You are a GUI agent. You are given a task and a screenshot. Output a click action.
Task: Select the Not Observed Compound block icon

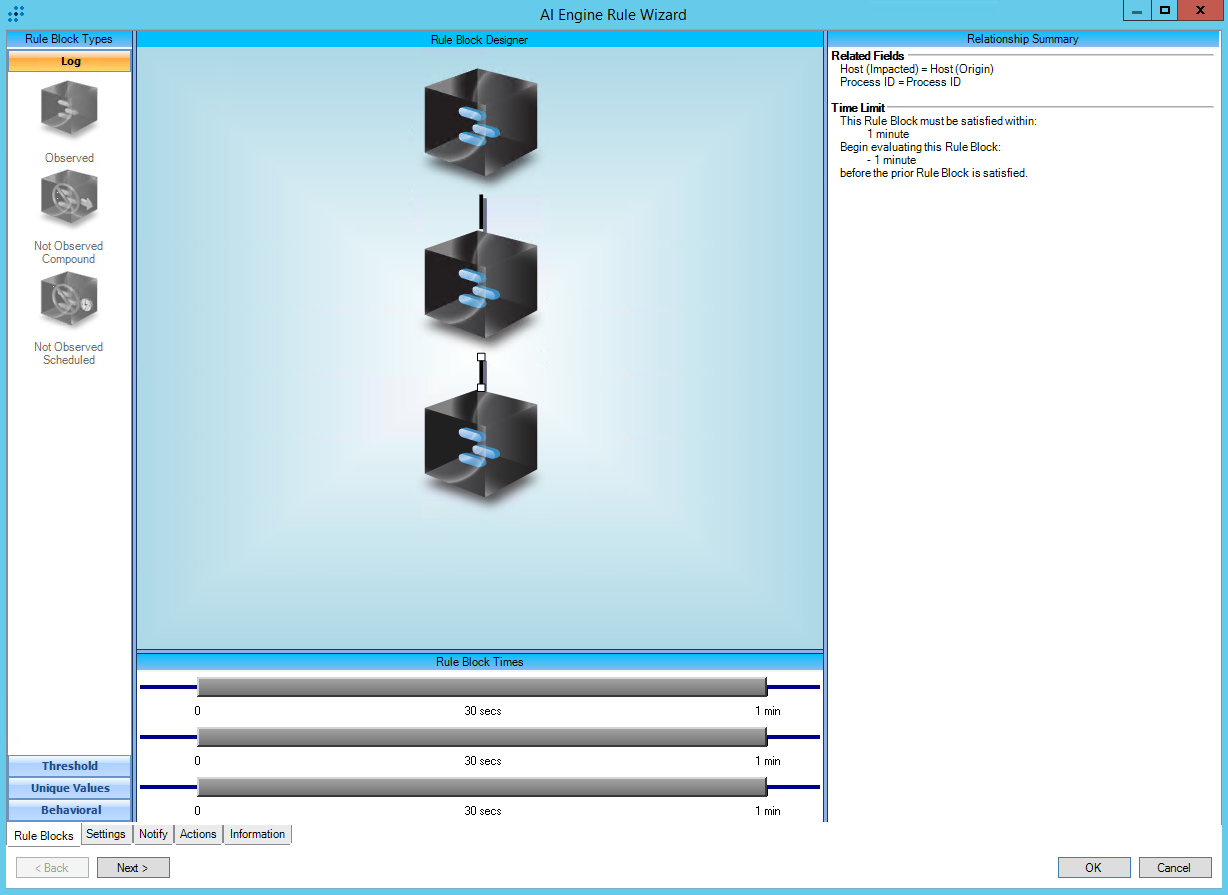pos(69,199)
